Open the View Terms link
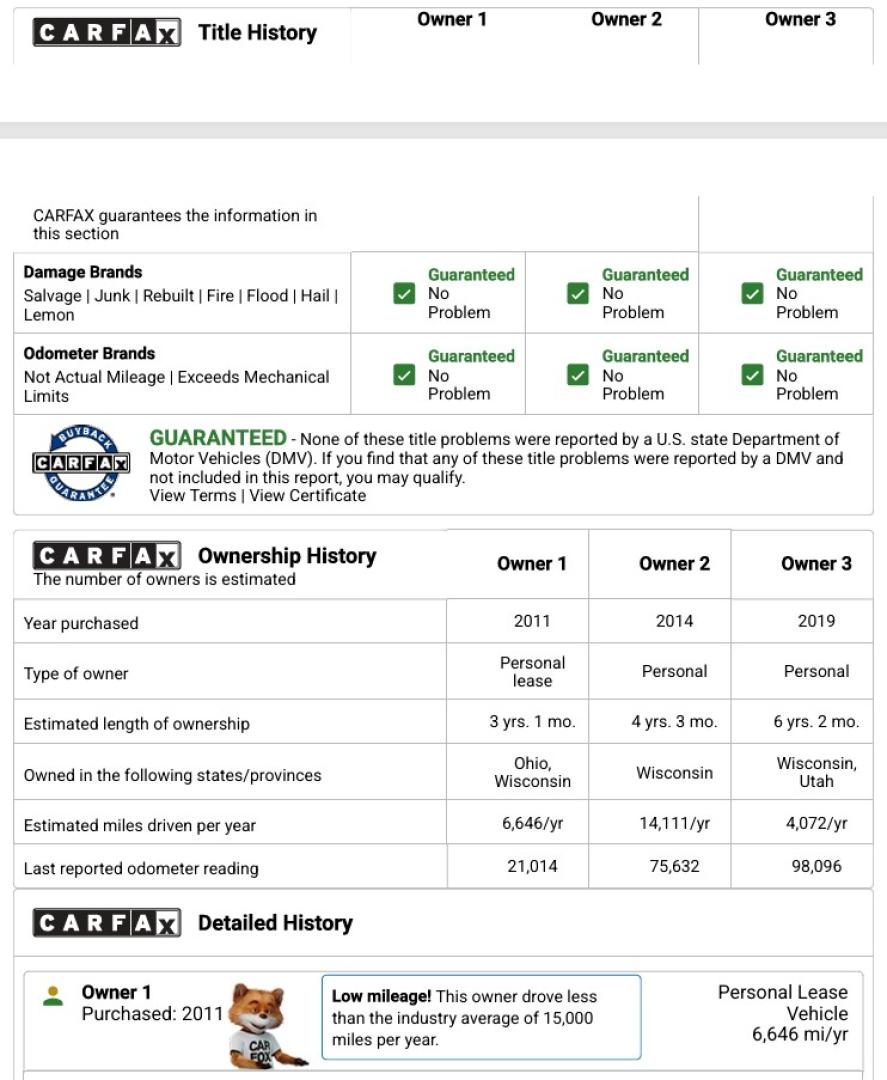Viewport: 887px width, 1080px height. click(193, 495)
